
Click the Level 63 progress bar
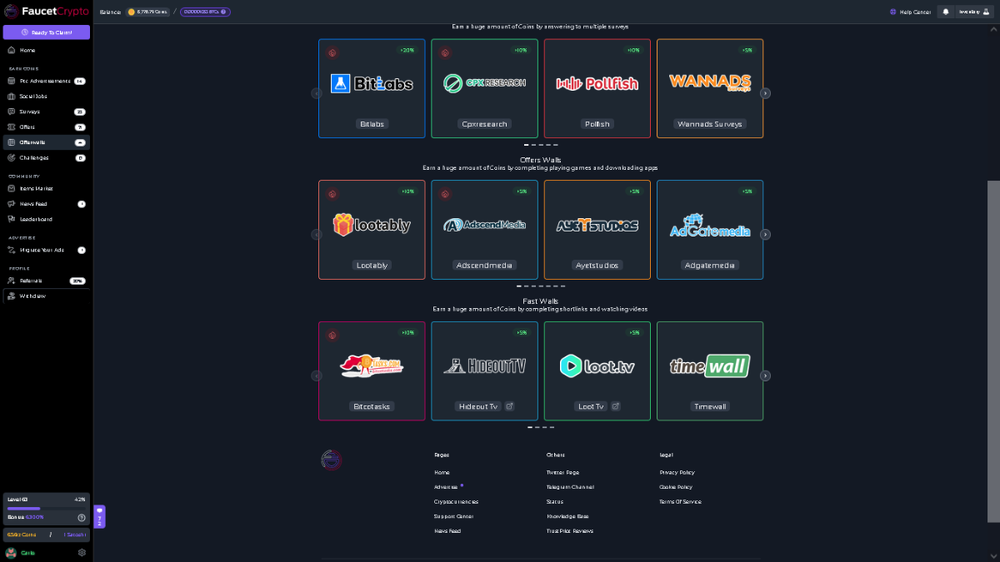(x=46, y=508)
